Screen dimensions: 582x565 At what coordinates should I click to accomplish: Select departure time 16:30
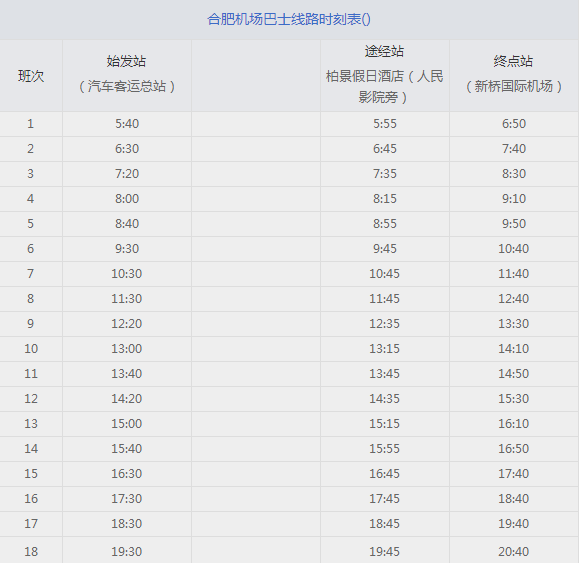(127, 474)
